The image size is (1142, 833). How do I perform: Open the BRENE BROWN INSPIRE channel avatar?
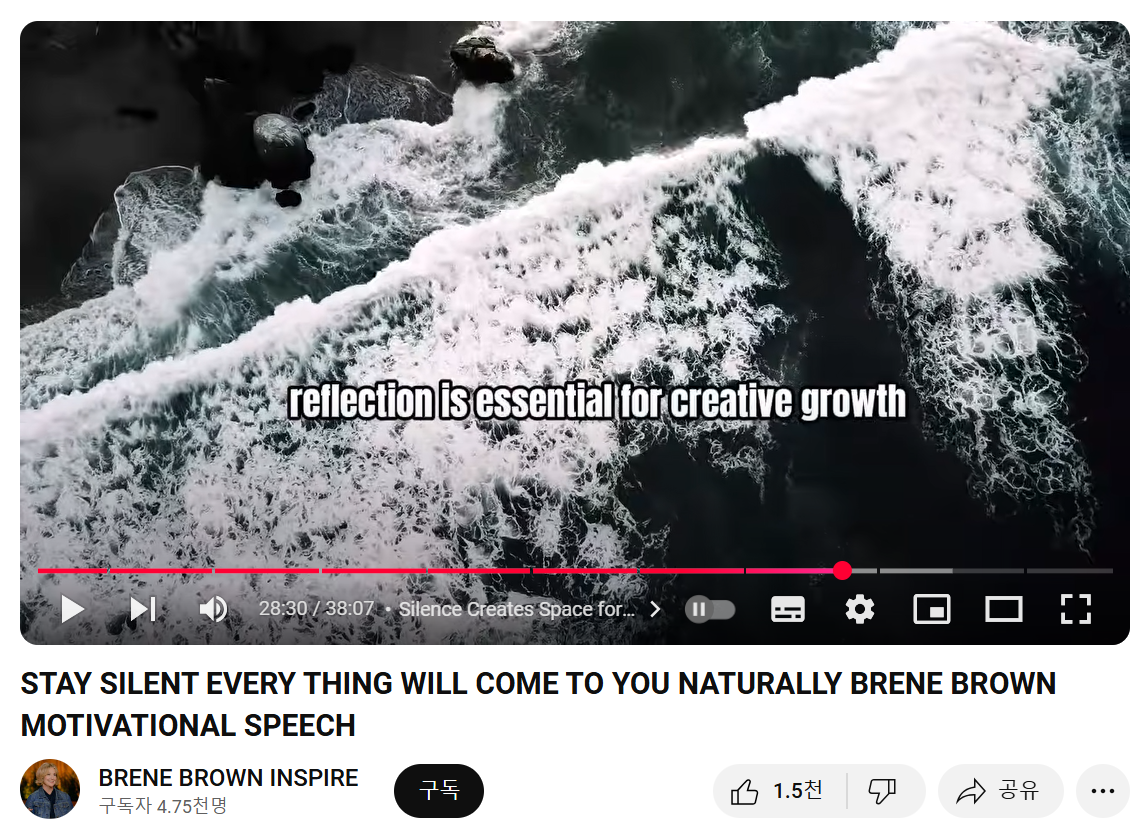pyautogui.click(x=50, y=789)
